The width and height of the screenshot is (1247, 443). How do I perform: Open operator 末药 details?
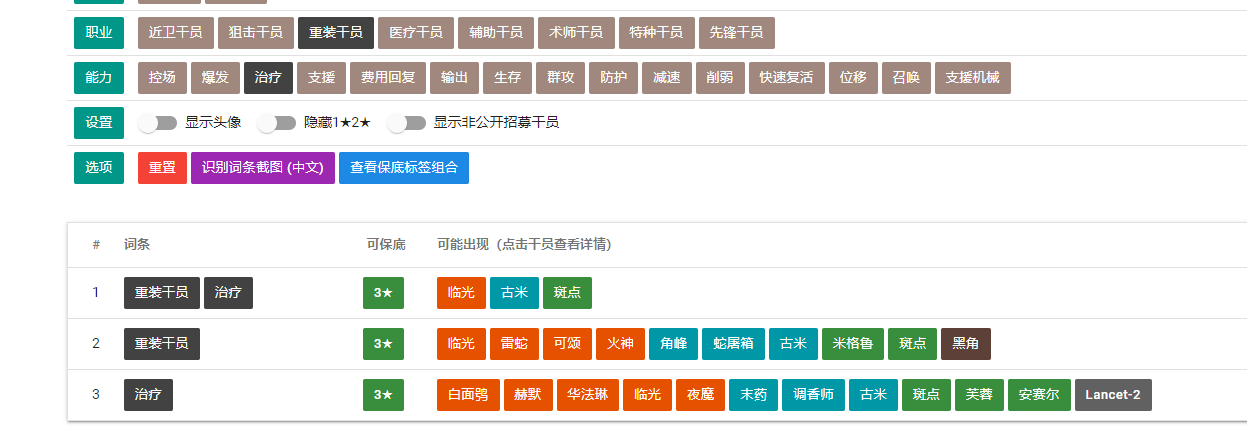click(x=753, y=395)
